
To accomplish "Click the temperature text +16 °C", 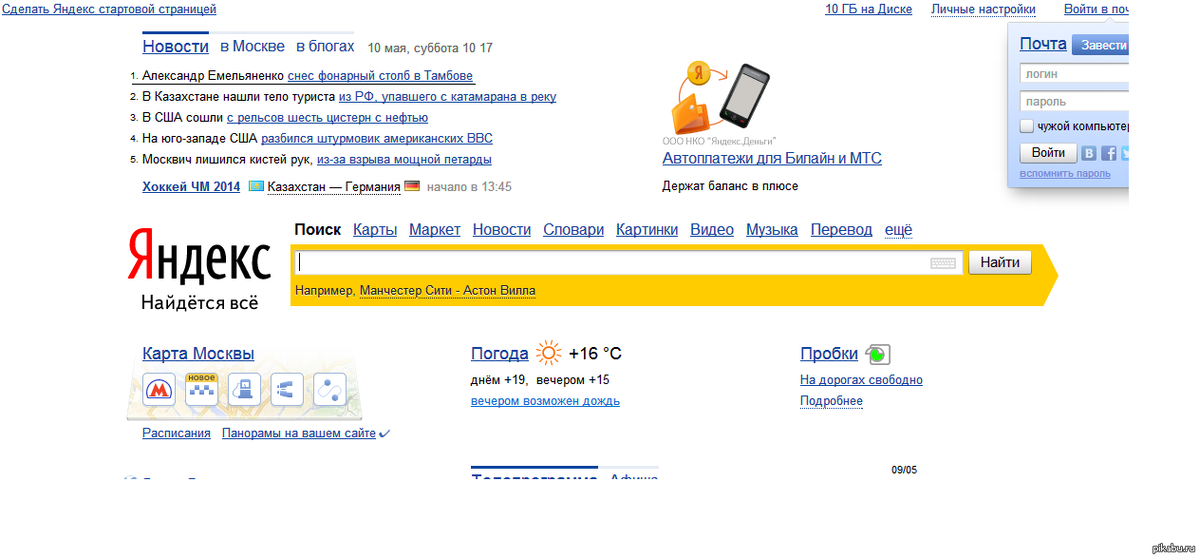I will pos(595,354).
